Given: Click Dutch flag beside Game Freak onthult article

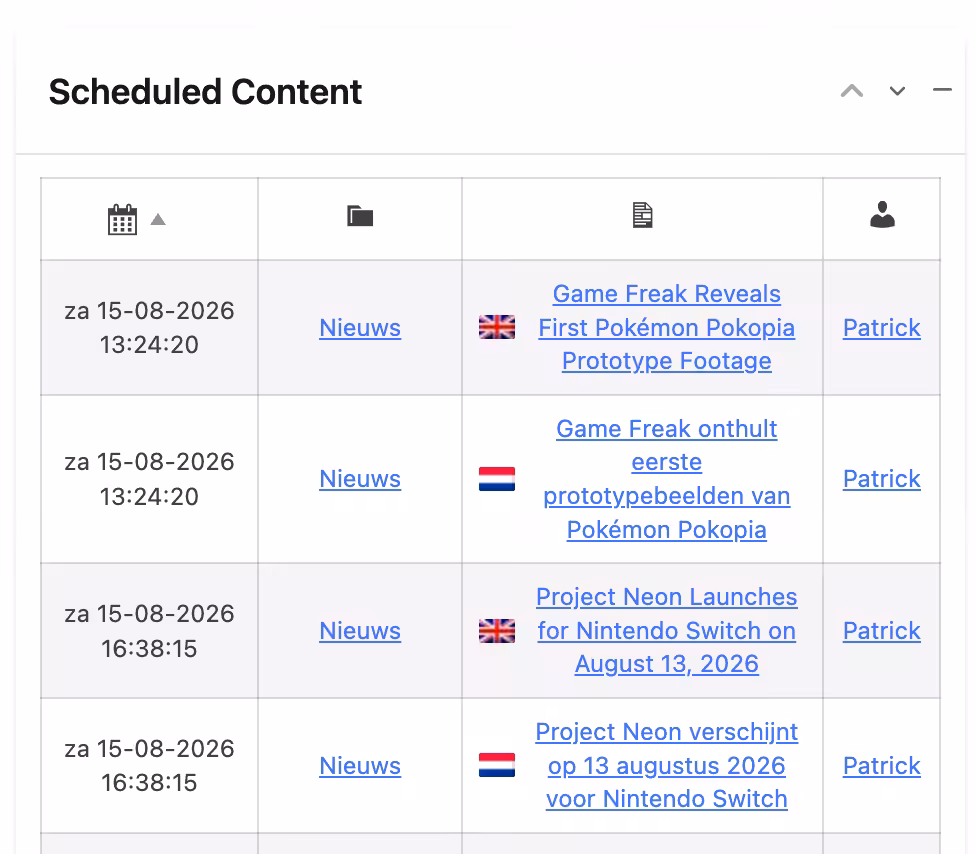Looking at the screenshot, I should [x=497, y=479].
